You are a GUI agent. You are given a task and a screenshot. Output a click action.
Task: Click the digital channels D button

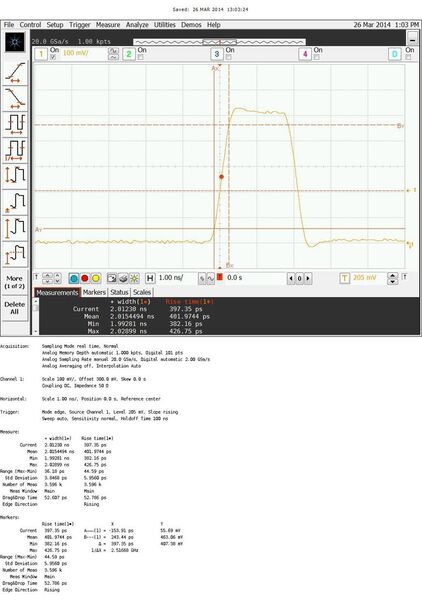(x=394, y=54)
